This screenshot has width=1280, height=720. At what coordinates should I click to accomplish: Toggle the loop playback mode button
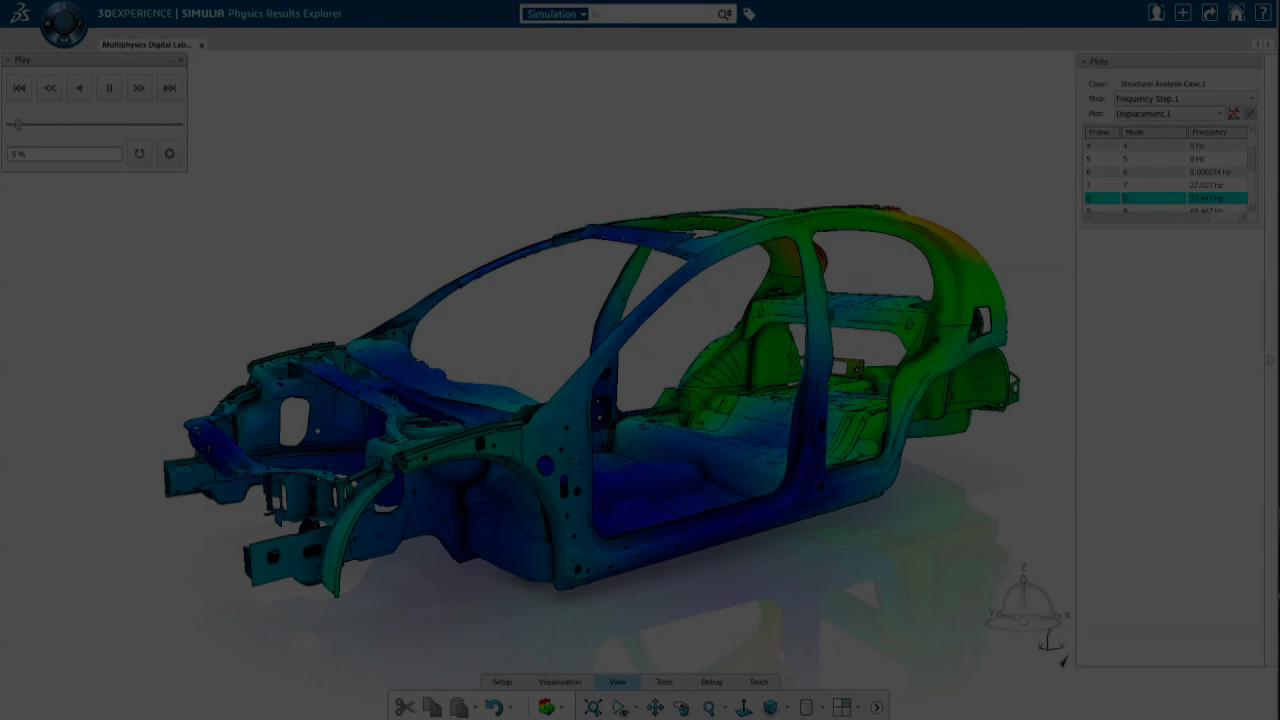139,154
